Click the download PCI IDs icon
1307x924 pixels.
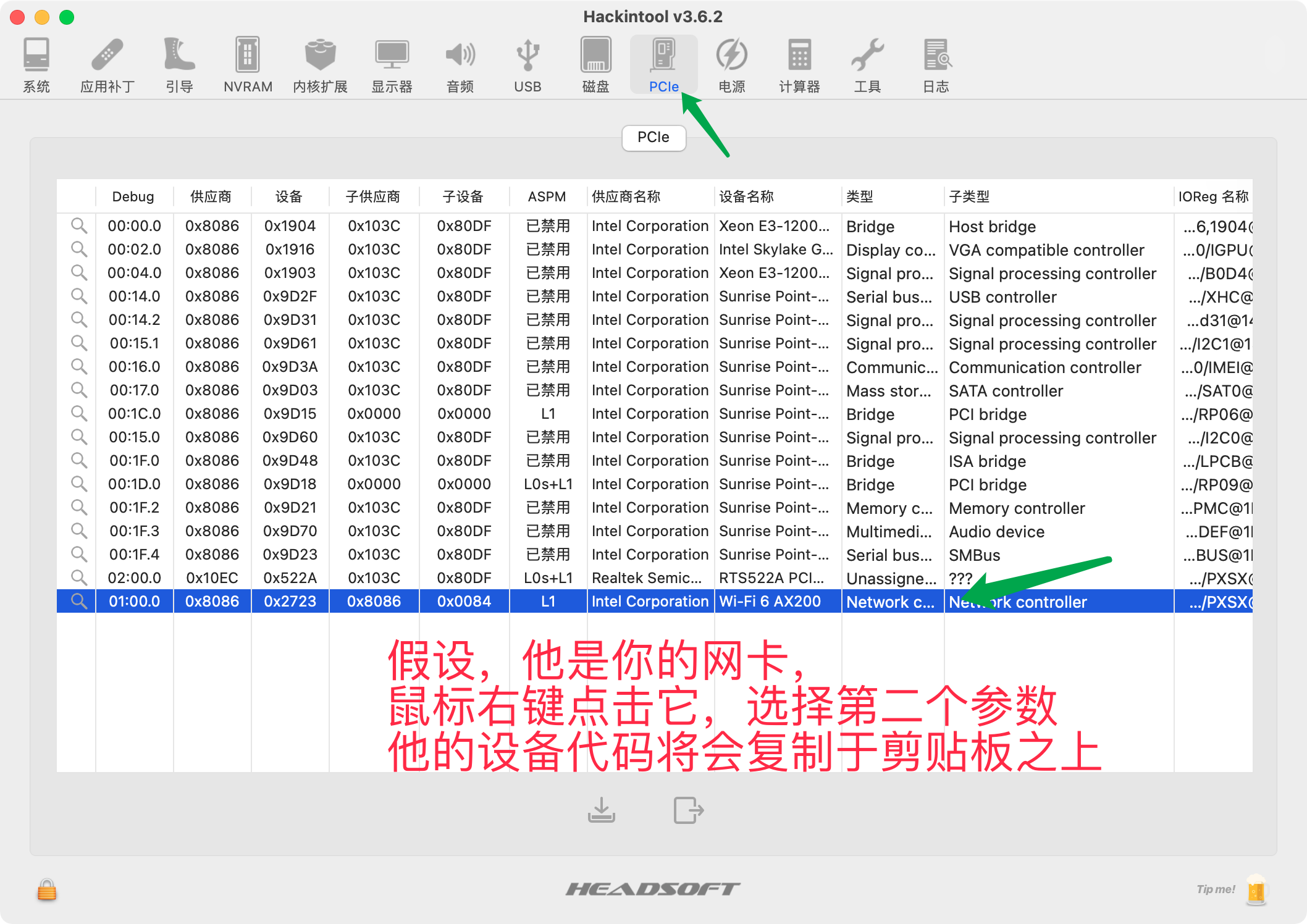pyautogui.click(x=601, y=810)
